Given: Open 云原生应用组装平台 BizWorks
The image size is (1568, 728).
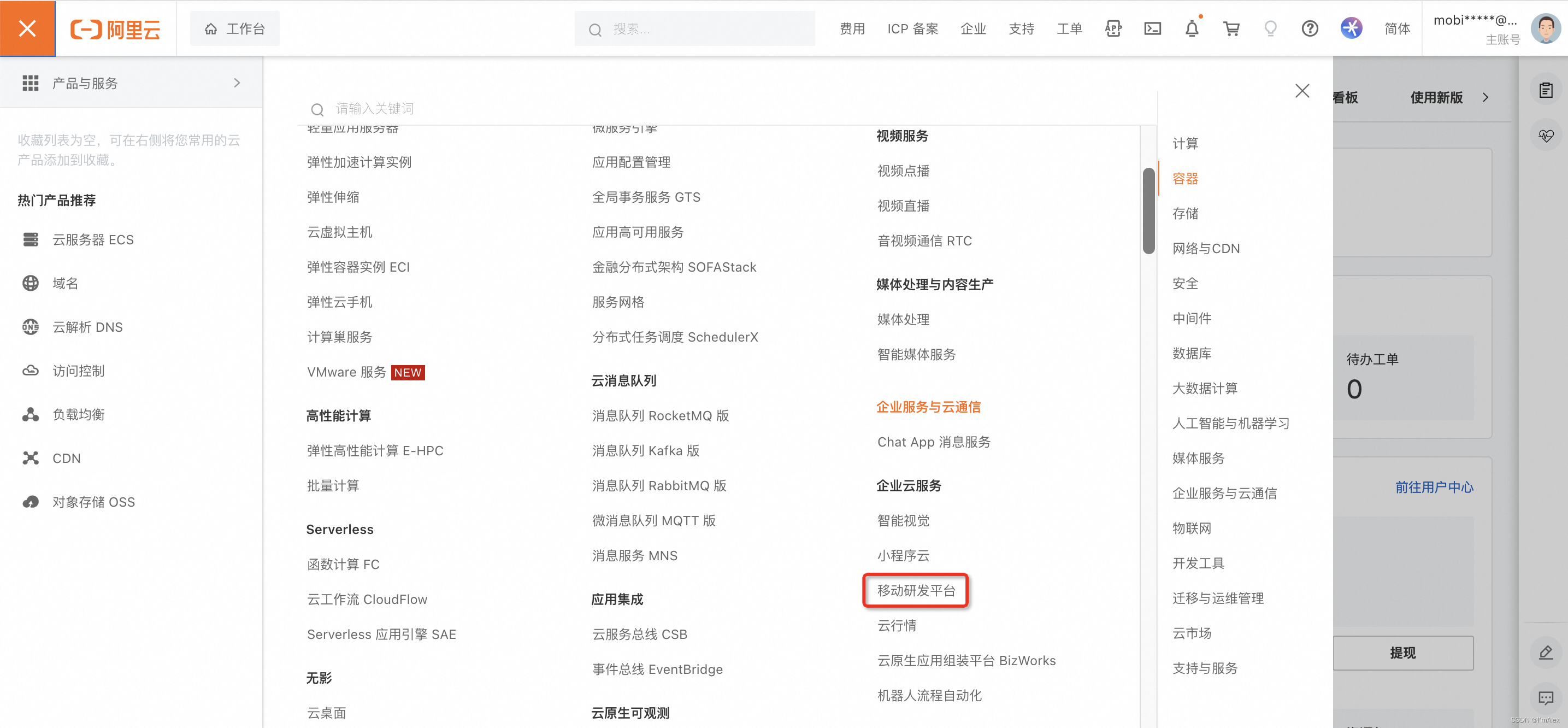Looking at the screenshot, I should click(966, 660).
